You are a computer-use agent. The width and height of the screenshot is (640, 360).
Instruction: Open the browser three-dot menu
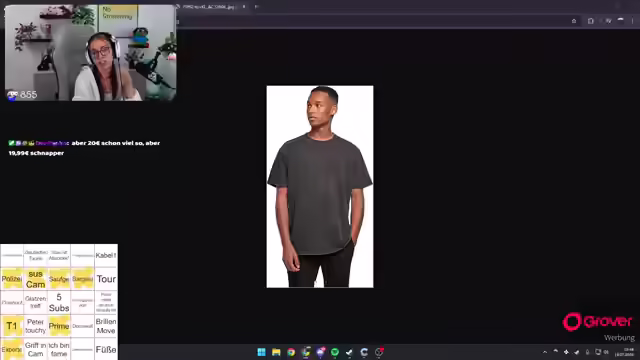coord(633,21)
